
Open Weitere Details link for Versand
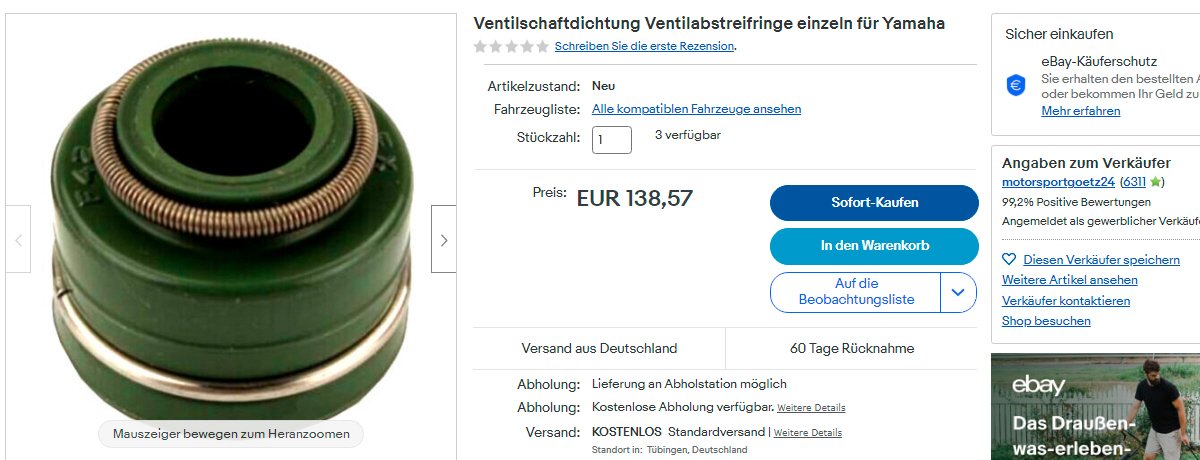tap(808, 433)
